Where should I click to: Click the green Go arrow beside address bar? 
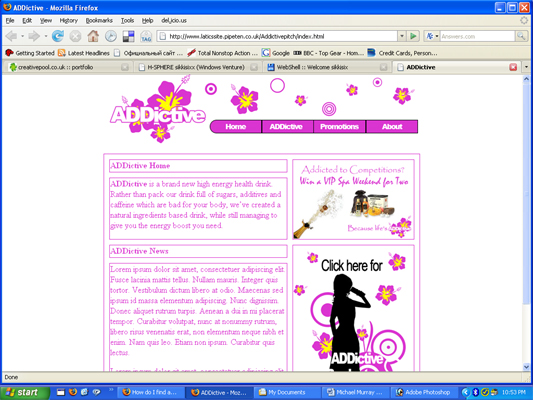click(x=413, y=36)
